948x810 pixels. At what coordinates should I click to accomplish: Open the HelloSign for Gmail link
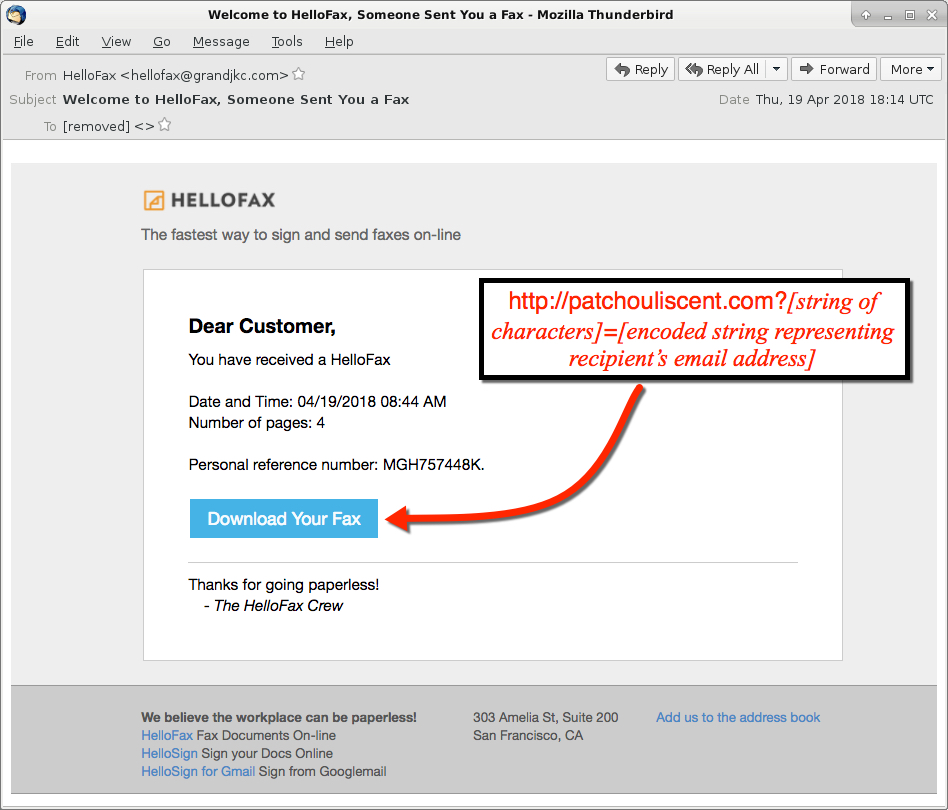click(x=198, y=771)
